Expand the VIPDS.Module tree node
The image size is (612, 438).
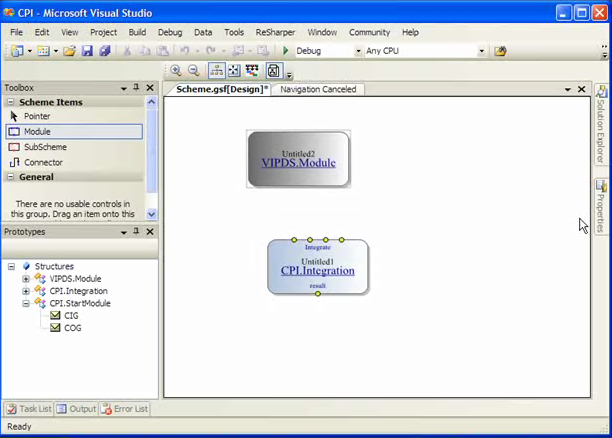[26, 279]
